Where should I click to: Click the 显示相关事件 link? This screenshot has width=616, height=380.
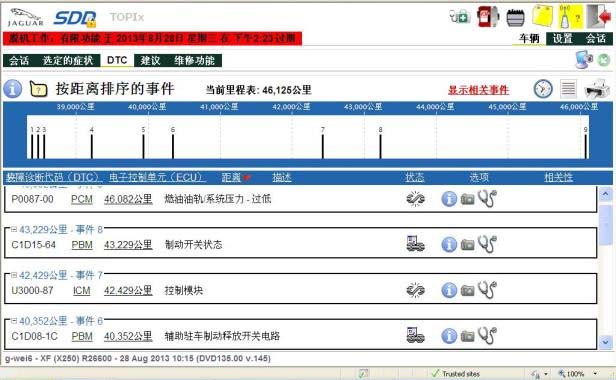point(478,90)
